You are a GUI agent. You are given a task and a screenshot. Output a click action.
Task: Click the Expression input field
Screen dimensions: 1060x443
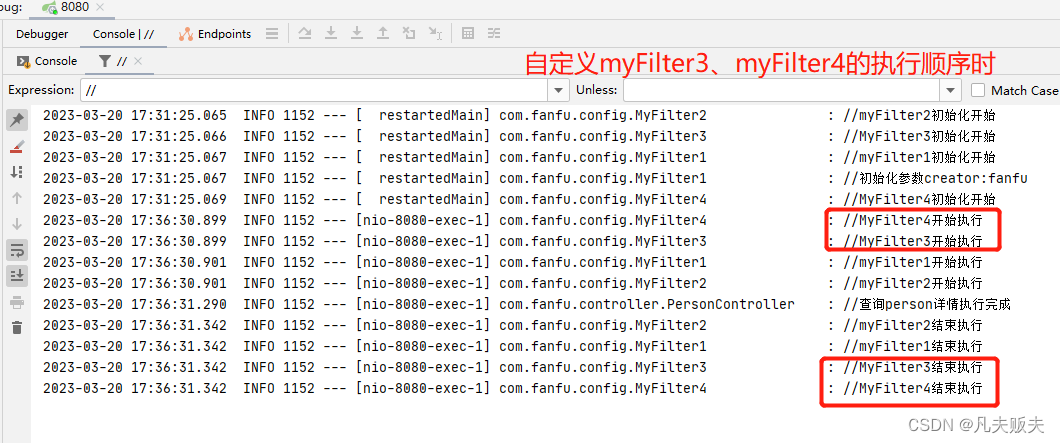tap(316, 90)
